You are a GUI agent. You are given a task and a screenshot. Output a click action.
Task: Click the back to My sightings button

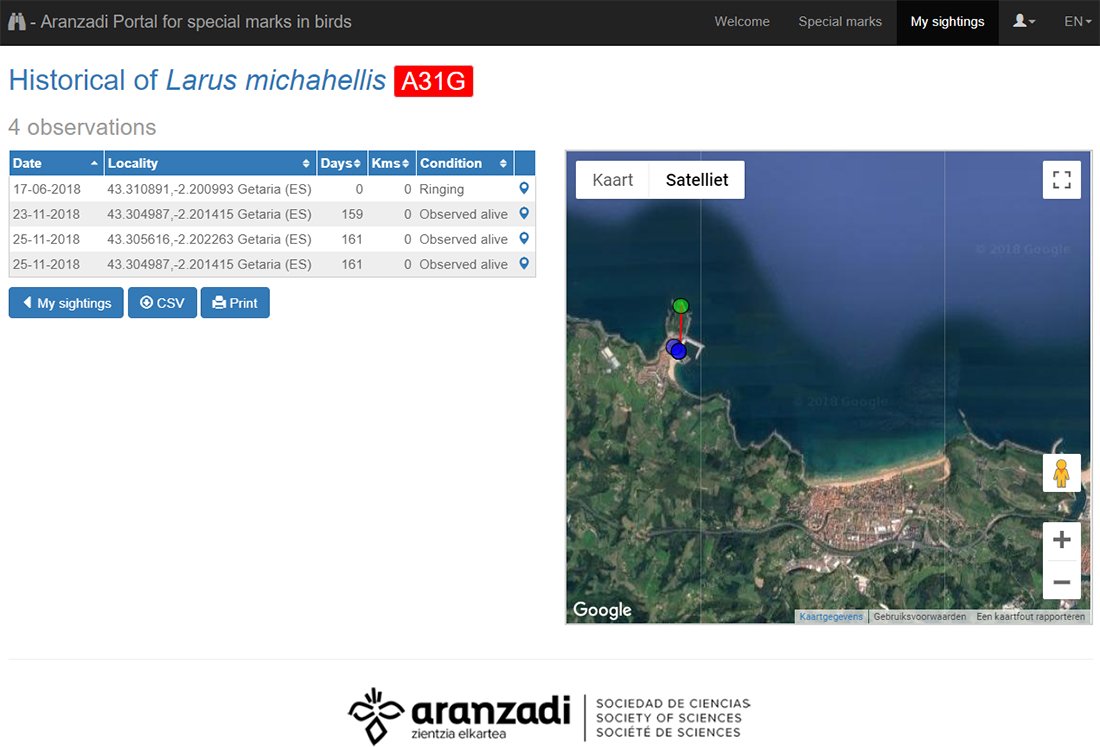point(66,303)
